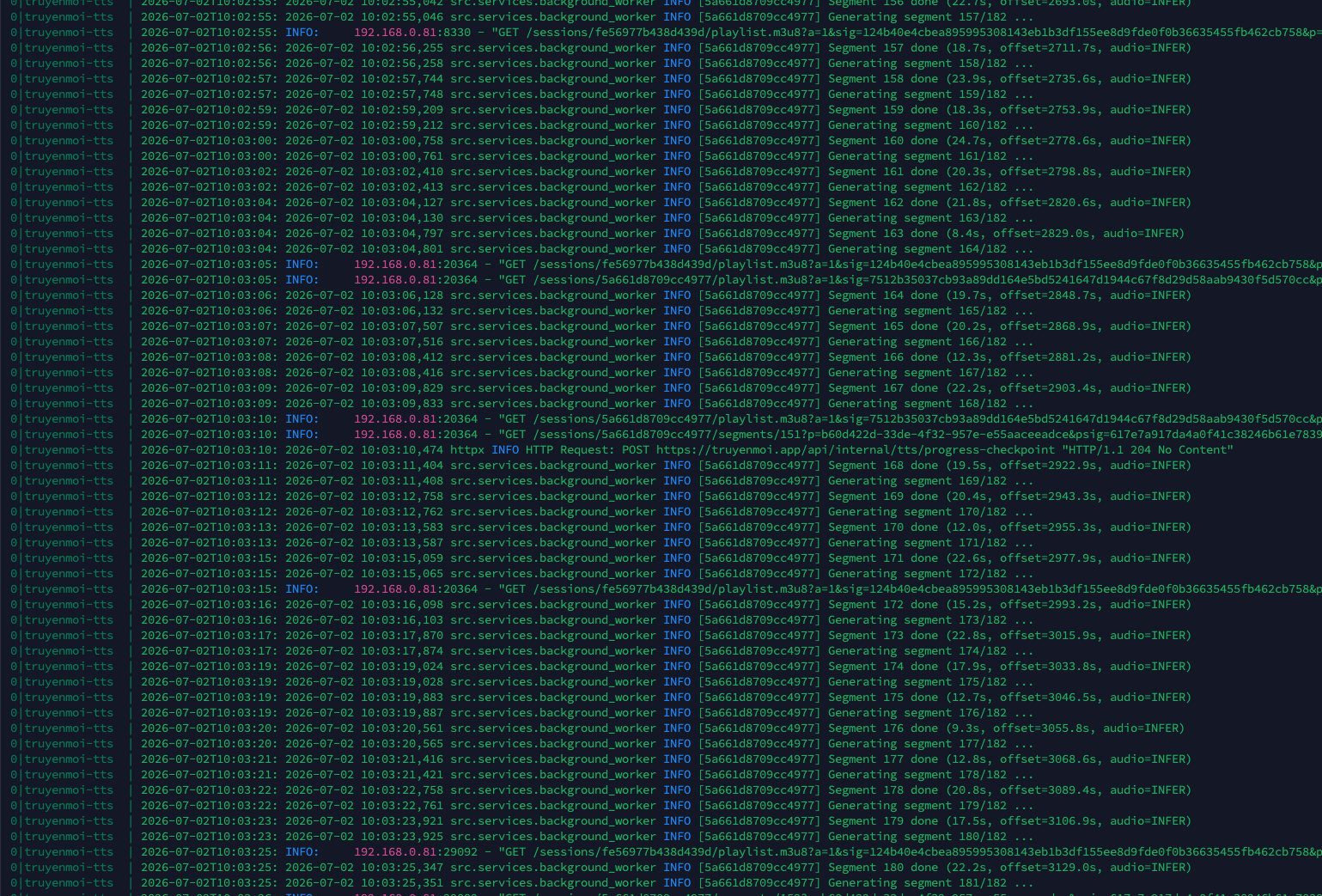Click the offset=3106.9s value

coord(1048,821)
